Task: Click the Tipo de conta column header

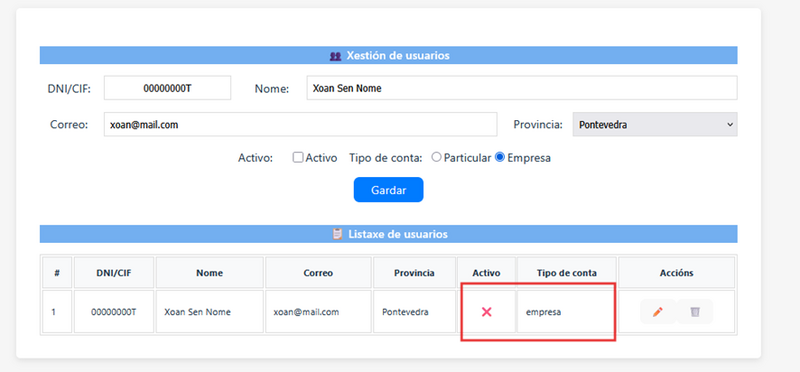Action: click(x=567, y=273)
